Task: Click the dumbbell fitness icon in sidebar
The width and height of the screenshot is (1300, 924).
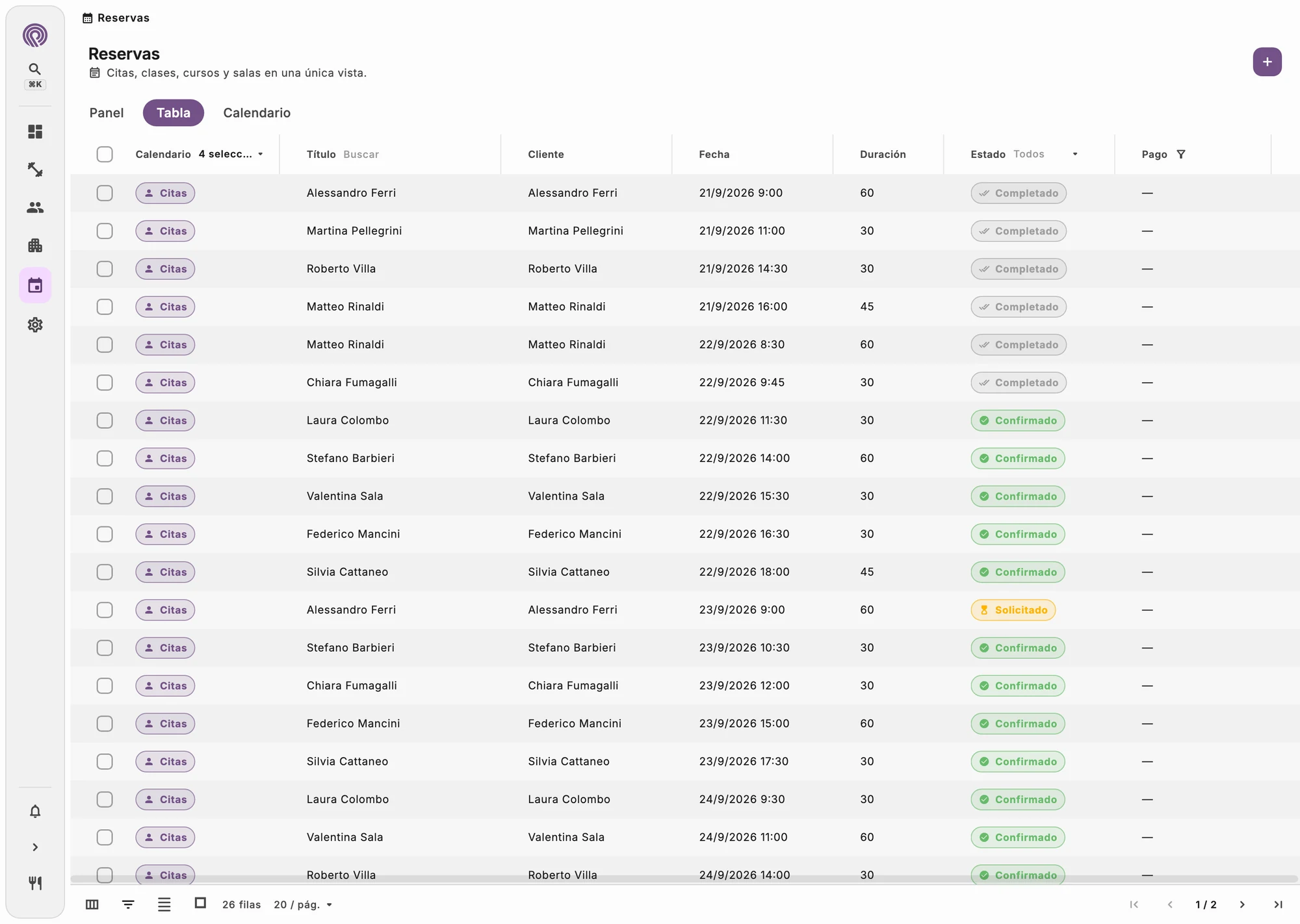Action: [x=35, y=170]
